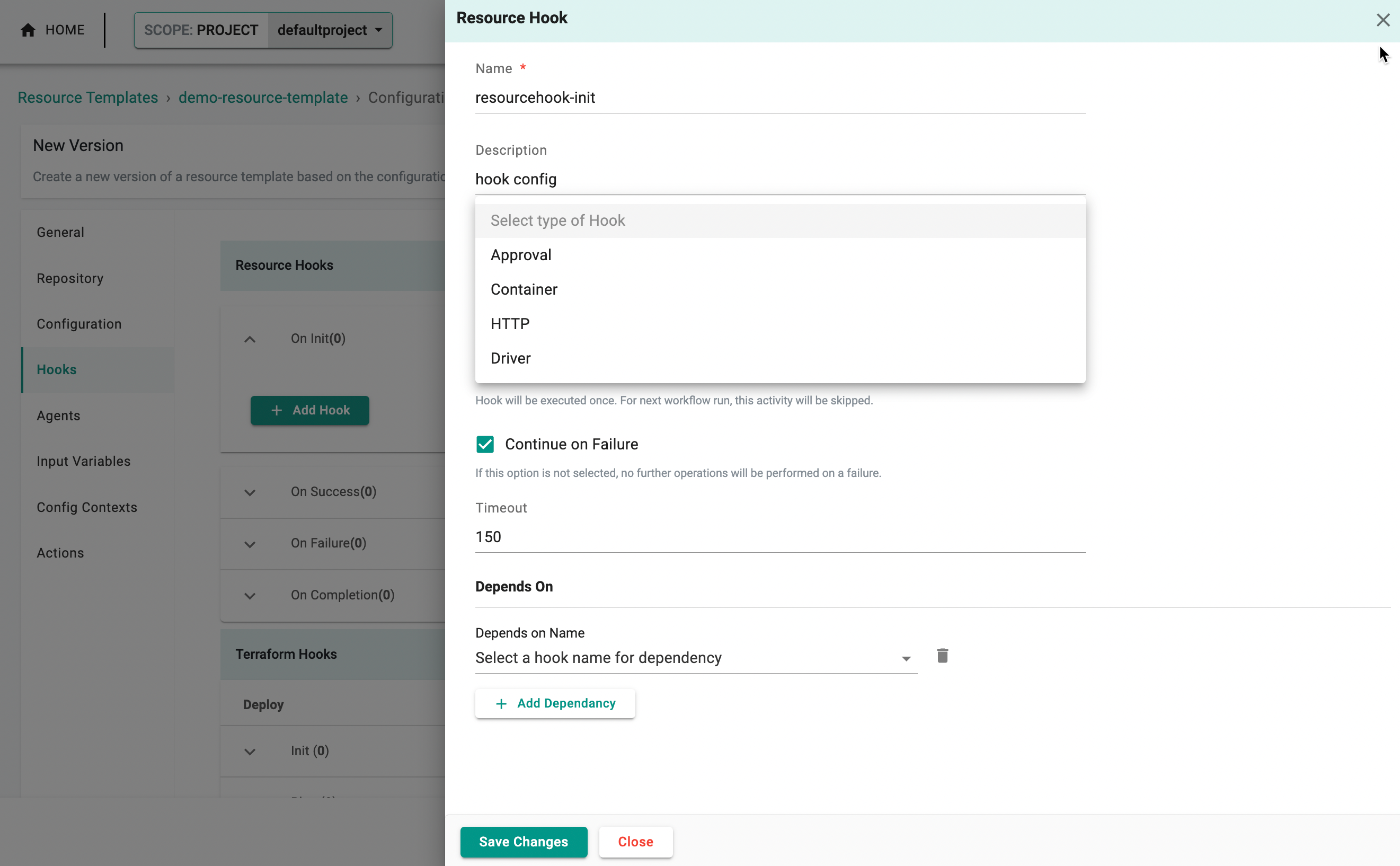Navigate to Hooks sidebar item
The height and width of the screenshot is (866, 1400).
55,369
